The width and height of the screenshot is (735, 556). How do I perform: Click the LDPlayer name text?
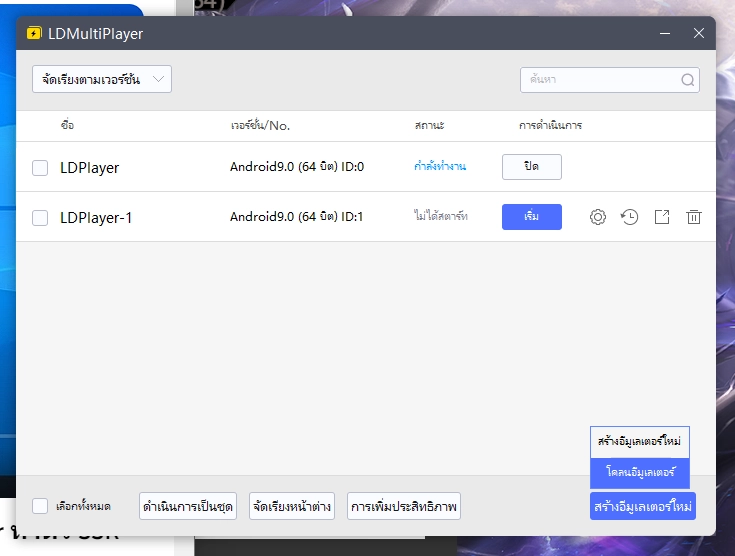click(90, 168)
